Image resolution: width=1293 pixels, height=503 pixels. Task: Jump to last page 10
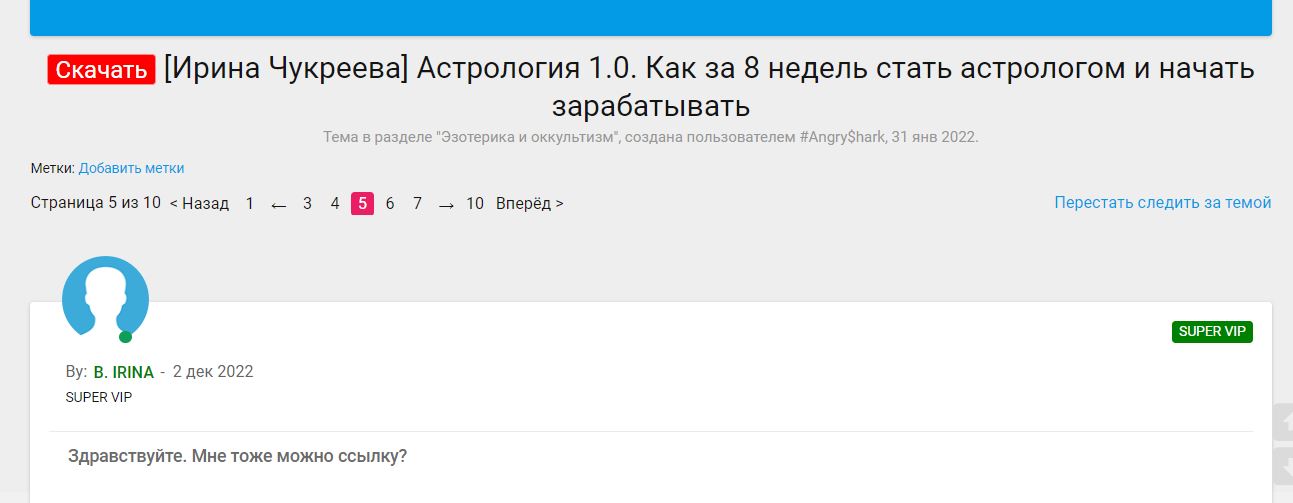[475, 203]
